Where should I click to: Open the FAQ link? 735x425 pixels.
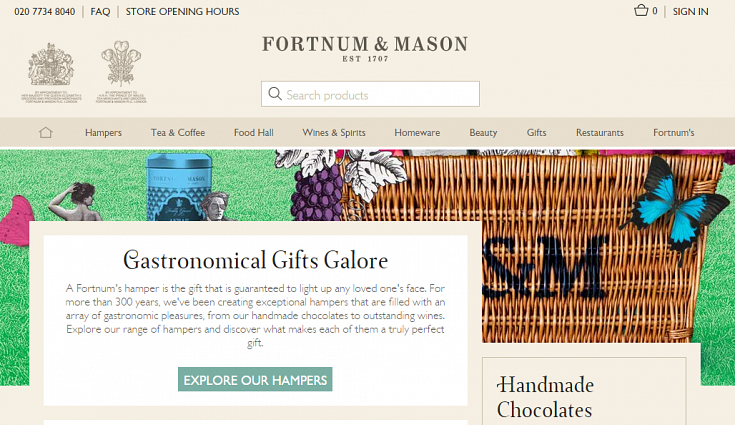pos(100,11)
